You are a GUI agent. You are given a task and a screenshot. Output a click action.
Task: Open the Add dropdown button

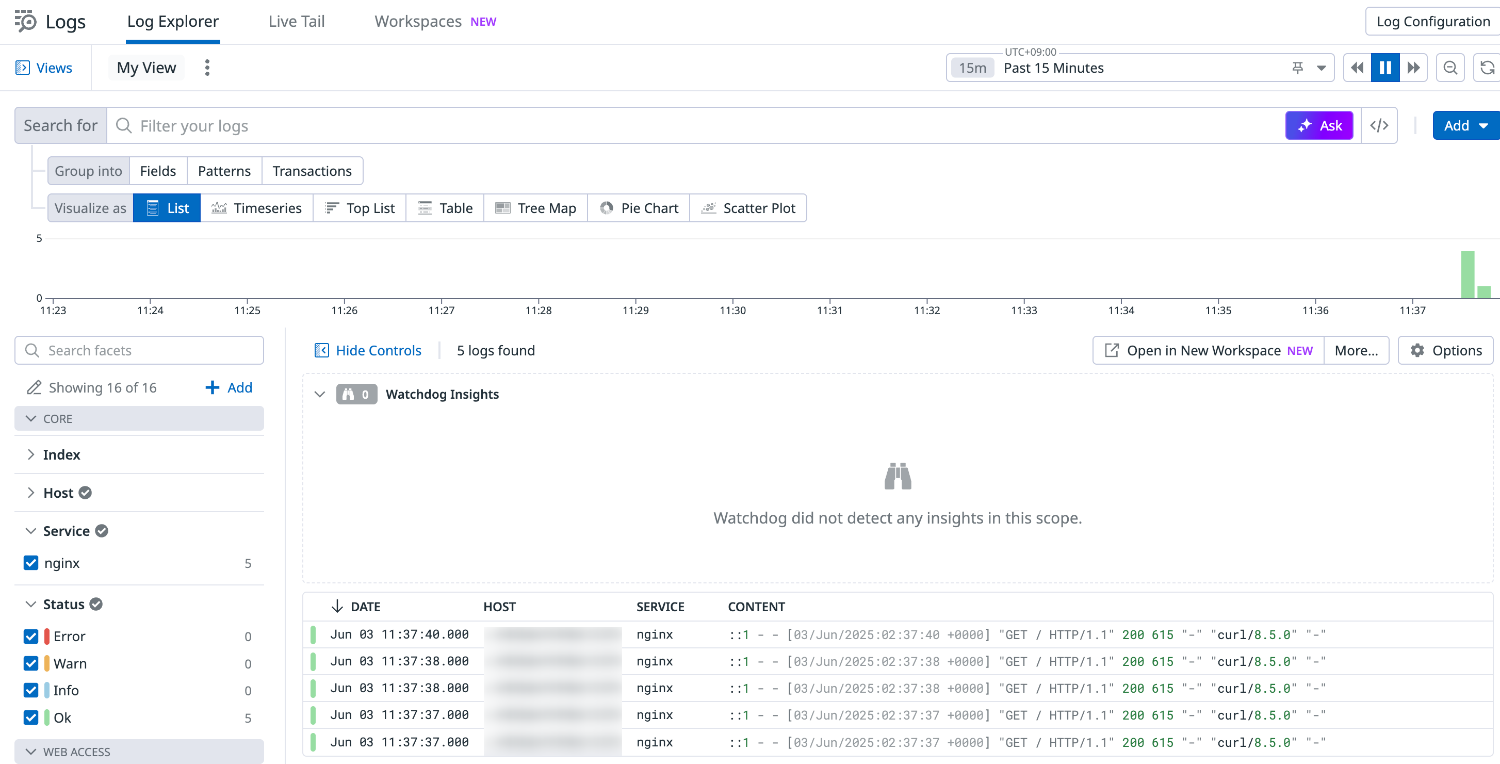pyautogui.click(x=1466, y=126)
